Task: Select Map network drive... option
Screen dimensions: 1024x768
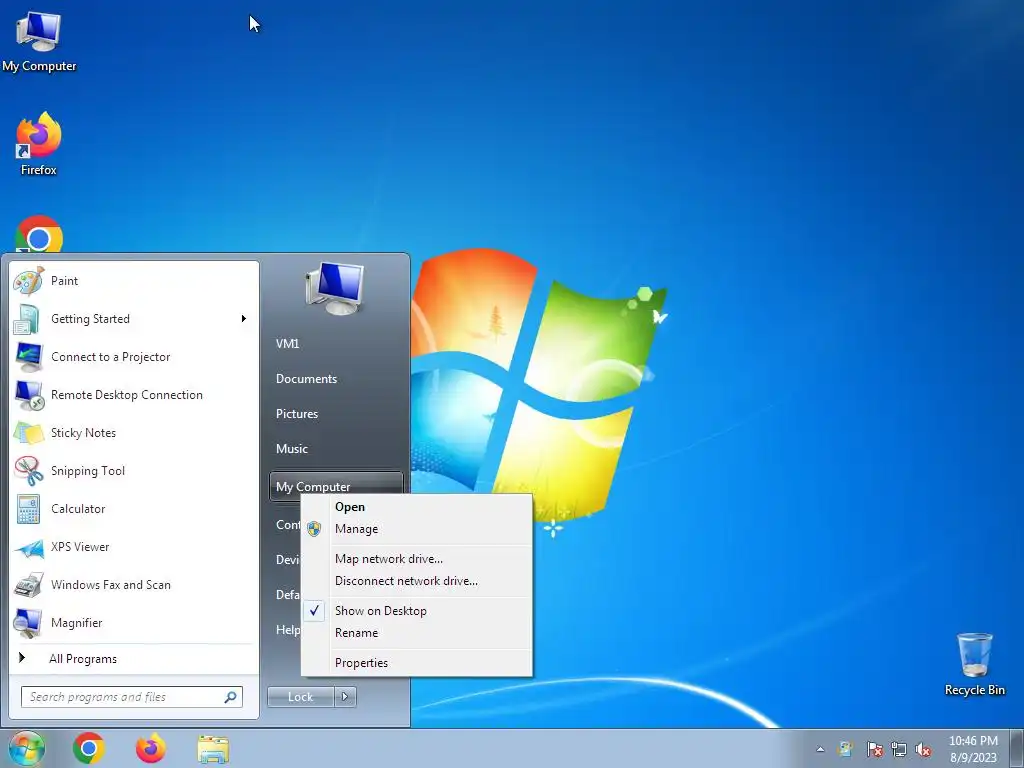Action: [417, 559]
